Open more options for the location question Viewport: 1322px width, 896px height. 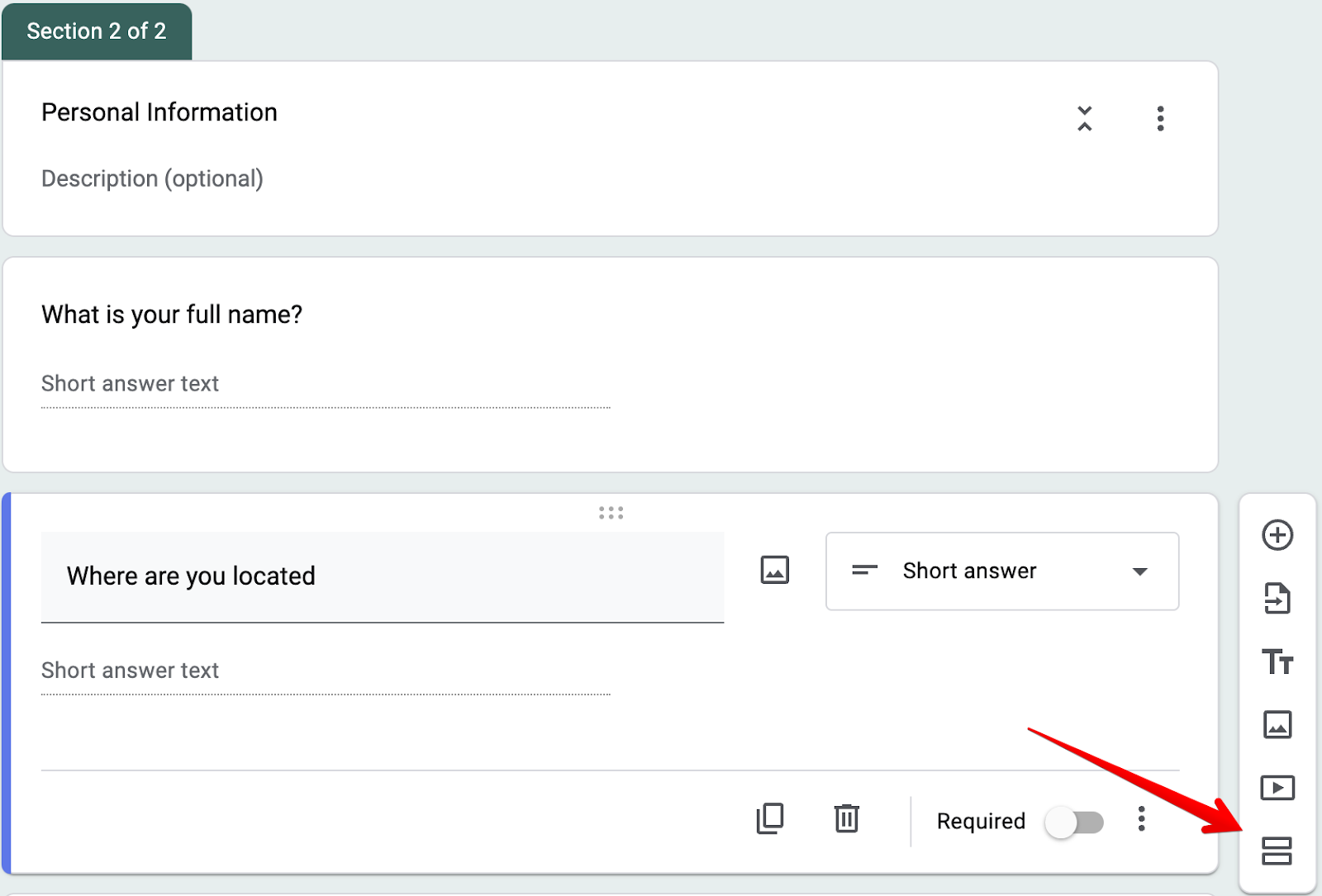[x=1142, y=819]
